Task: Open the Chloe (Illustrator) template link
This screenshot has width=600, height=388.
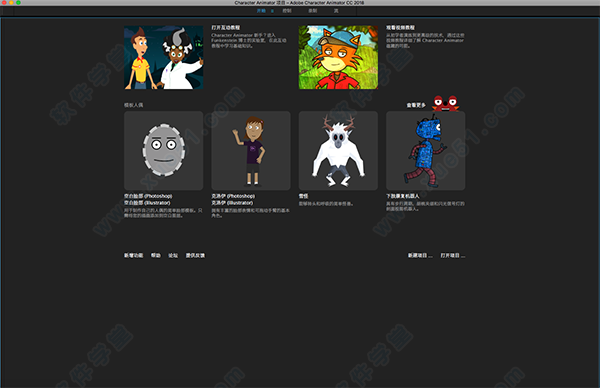Action: click(x=232, y=203)
